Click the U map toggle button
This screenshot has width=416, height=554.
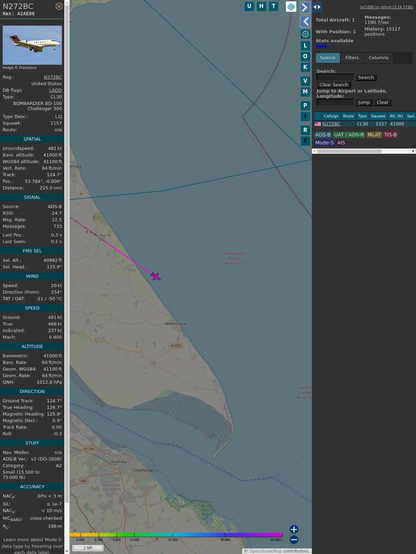pos(249,6)
